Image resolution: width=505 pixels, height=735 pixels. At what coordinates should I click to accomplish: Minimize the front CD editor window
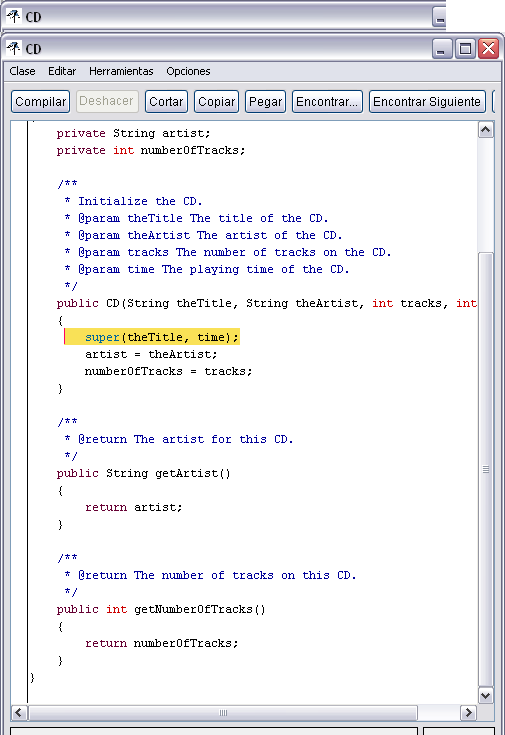(x=442, y=49)
